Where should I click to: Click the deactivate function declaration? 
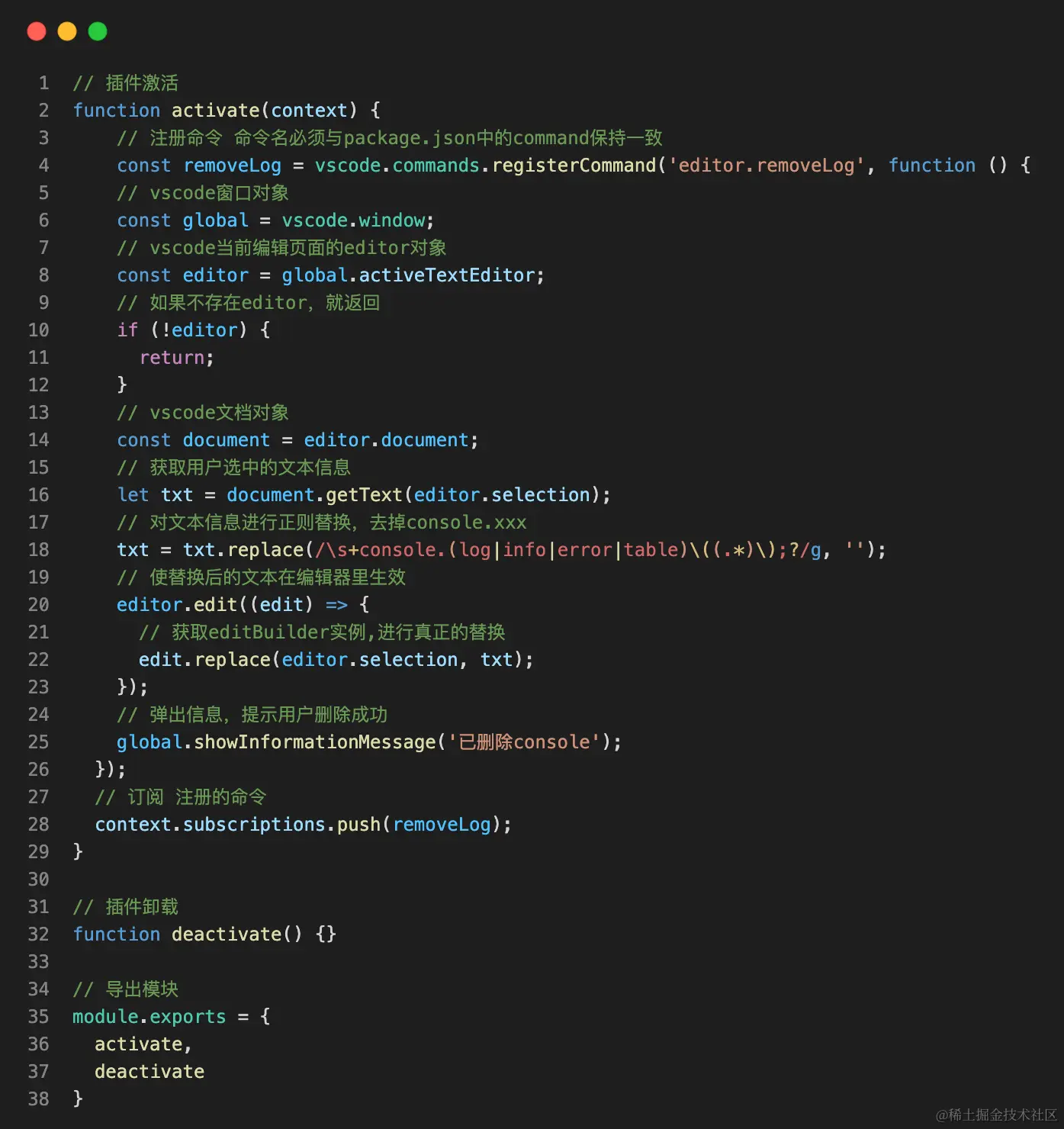tap(202, 934)
